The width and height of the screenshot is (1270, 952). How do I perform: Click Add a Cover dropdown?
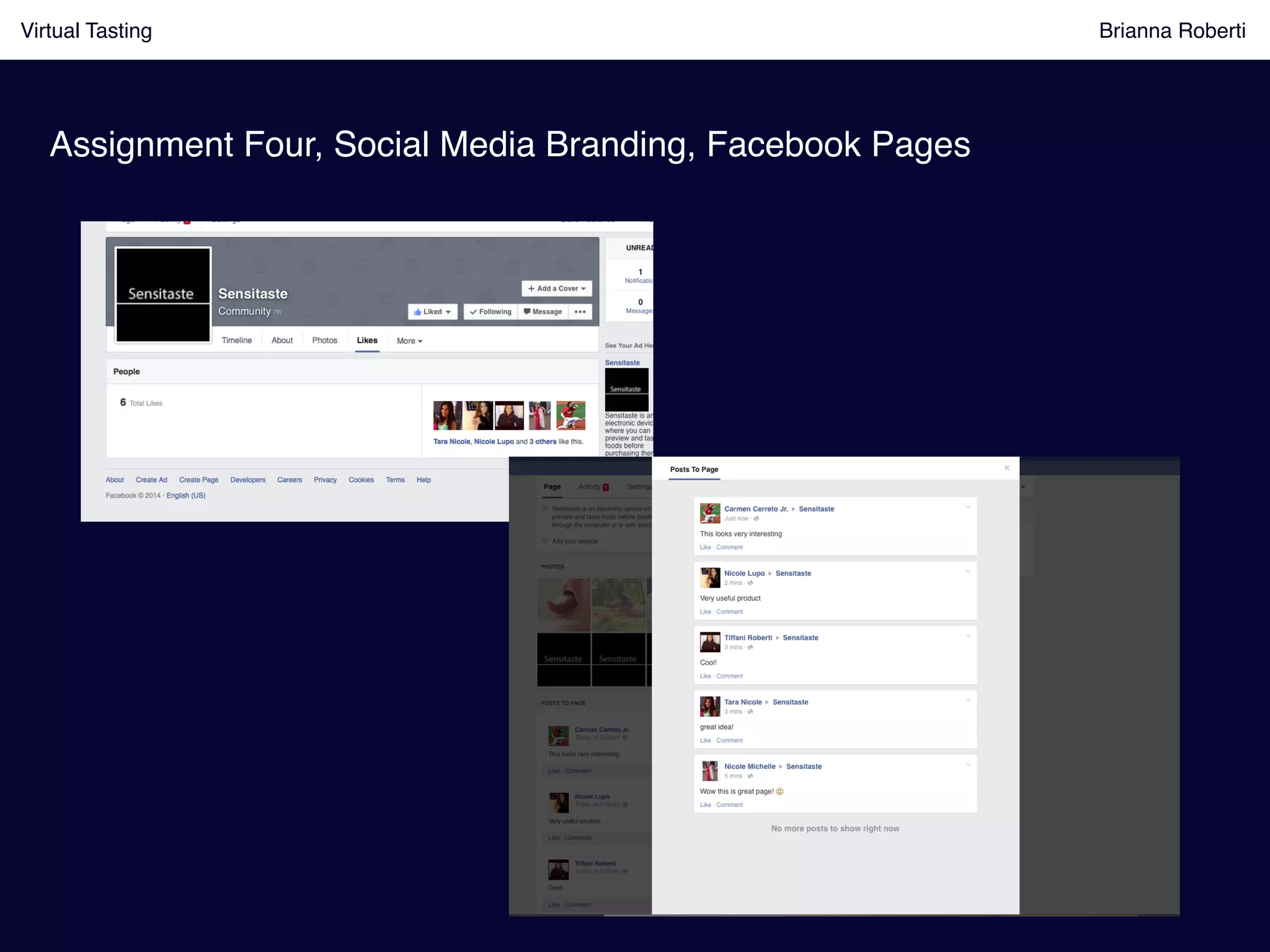coord(557,288)
